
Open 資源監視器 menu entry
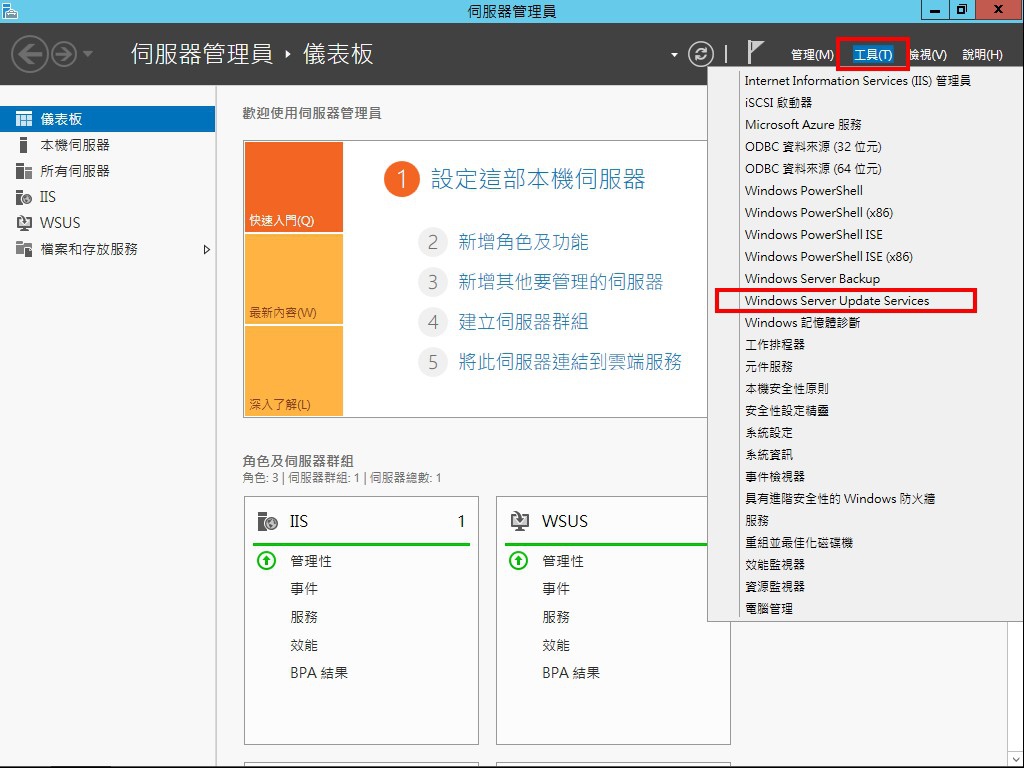(x=775, y=586)
